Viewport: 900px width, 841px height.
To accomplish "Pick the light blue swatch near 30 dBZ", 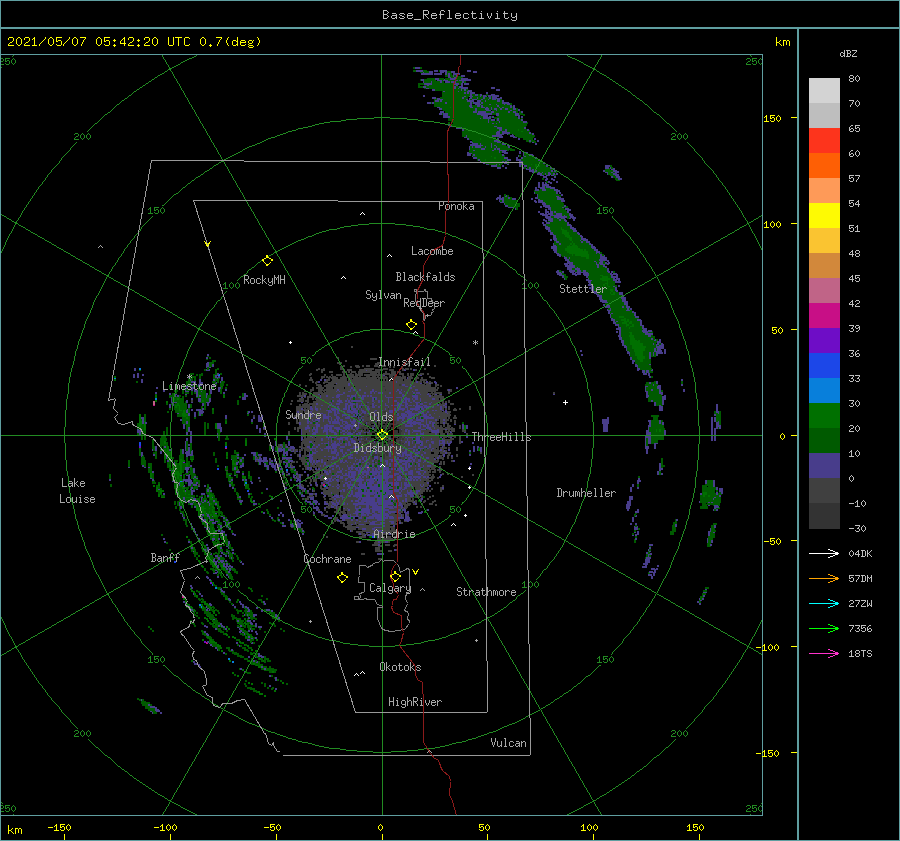I will coord(824,390).
